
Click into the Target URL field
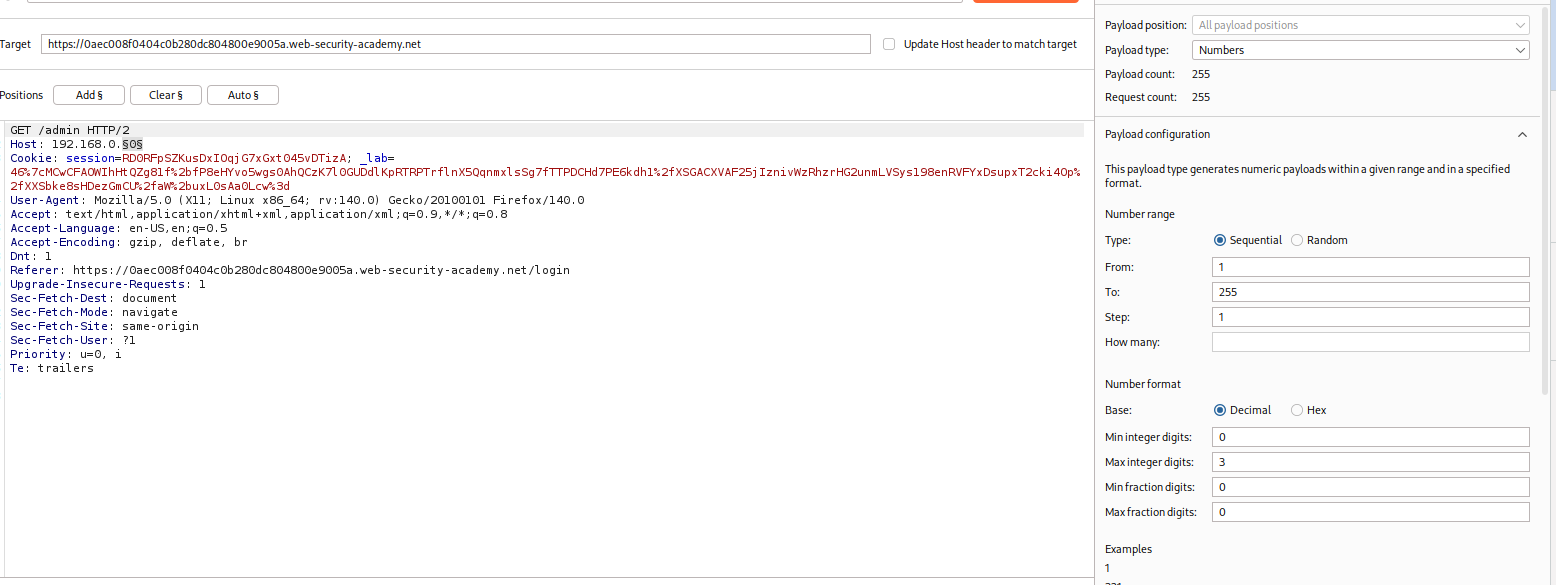pos(456,44)
